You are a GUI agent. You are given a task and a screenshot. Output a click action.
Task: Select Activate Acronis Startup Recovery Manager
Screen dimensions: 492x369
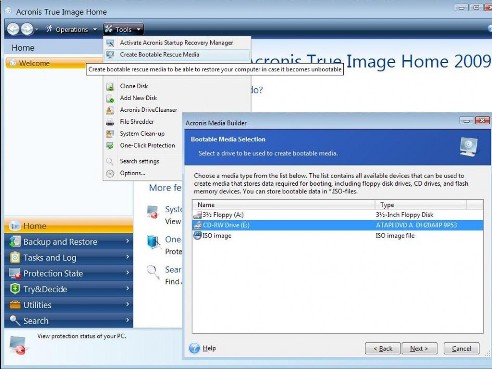click(x=177, y=43)
